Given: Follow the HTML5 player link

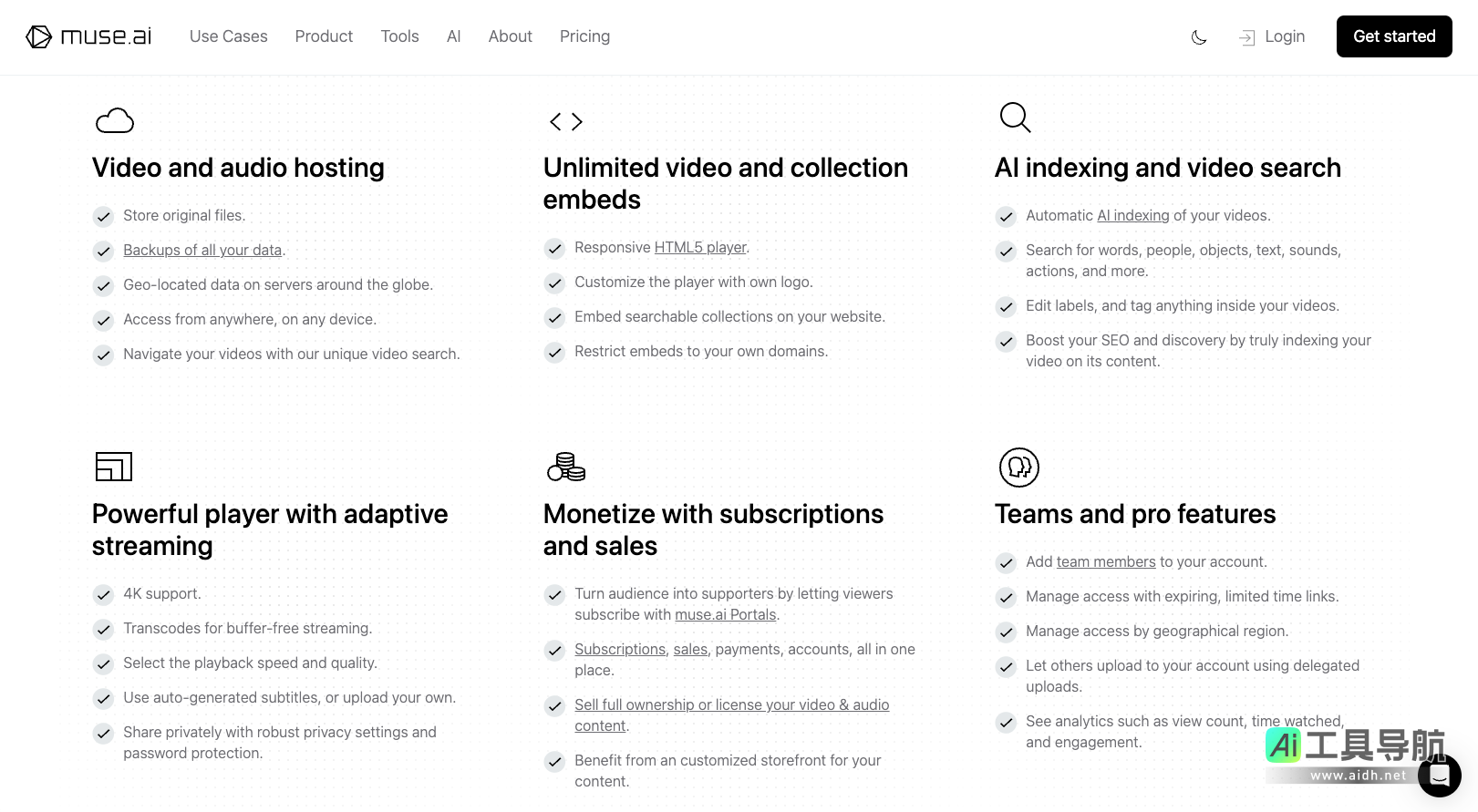Looking at the screenshot, I should tap(700, 248).
